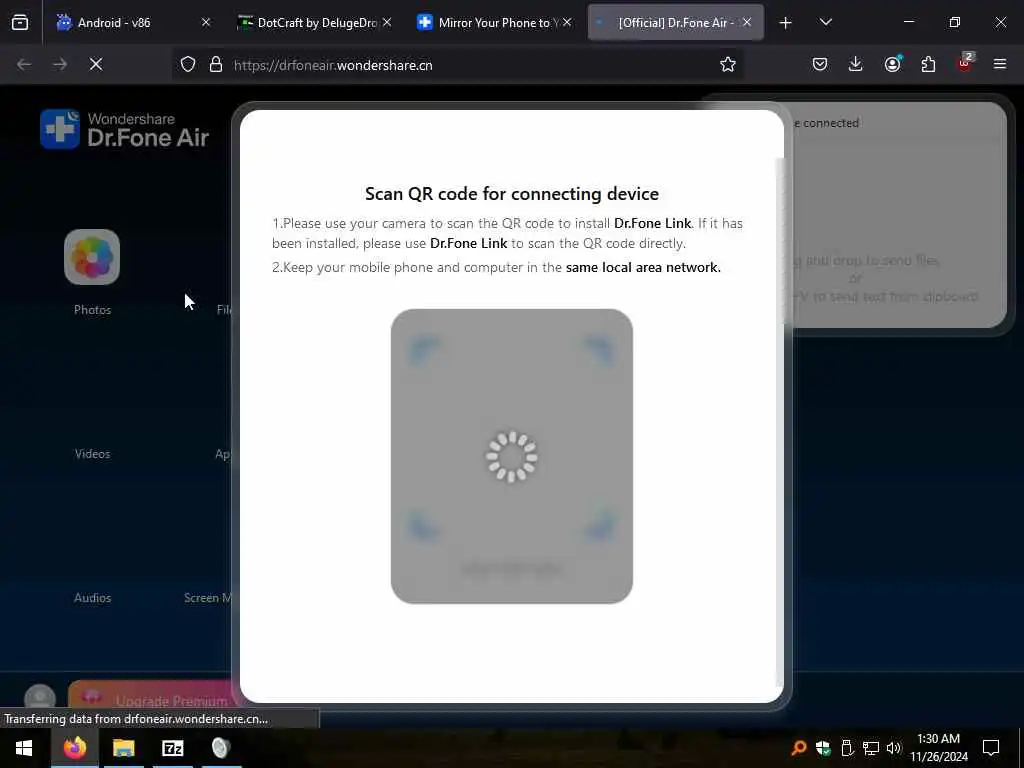This screenshot has height=768, width=1024.
Task: Open the Firefox View button
Action: coord(20,22)
